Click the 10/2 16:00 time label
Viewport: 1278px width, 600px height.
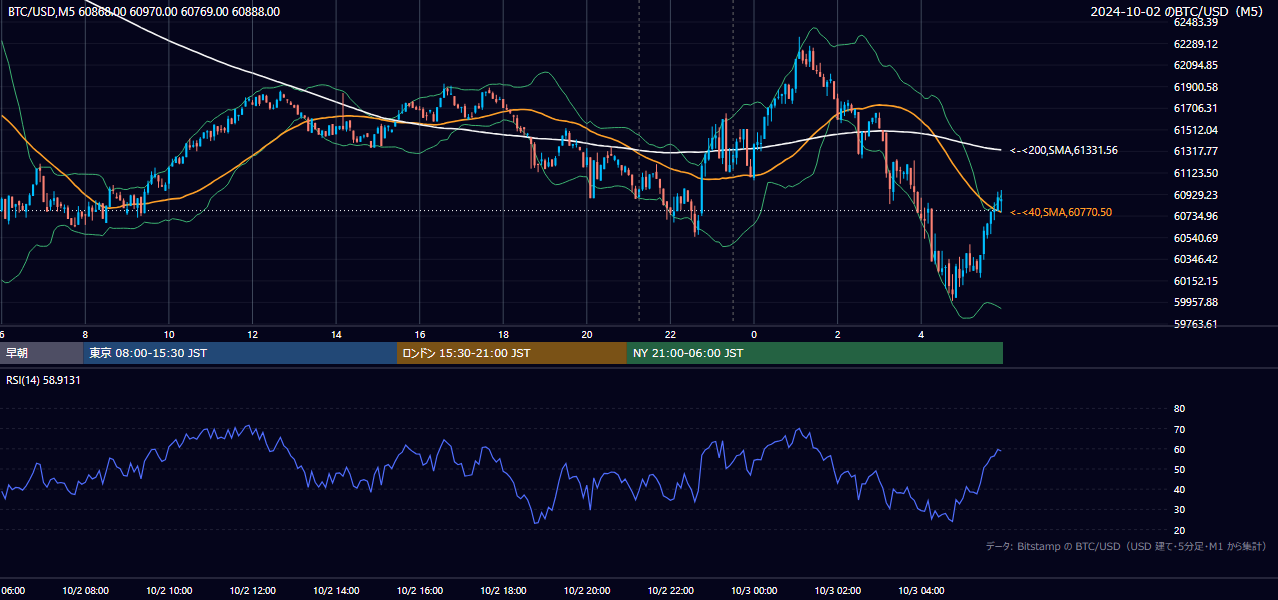tap(420, 590)
